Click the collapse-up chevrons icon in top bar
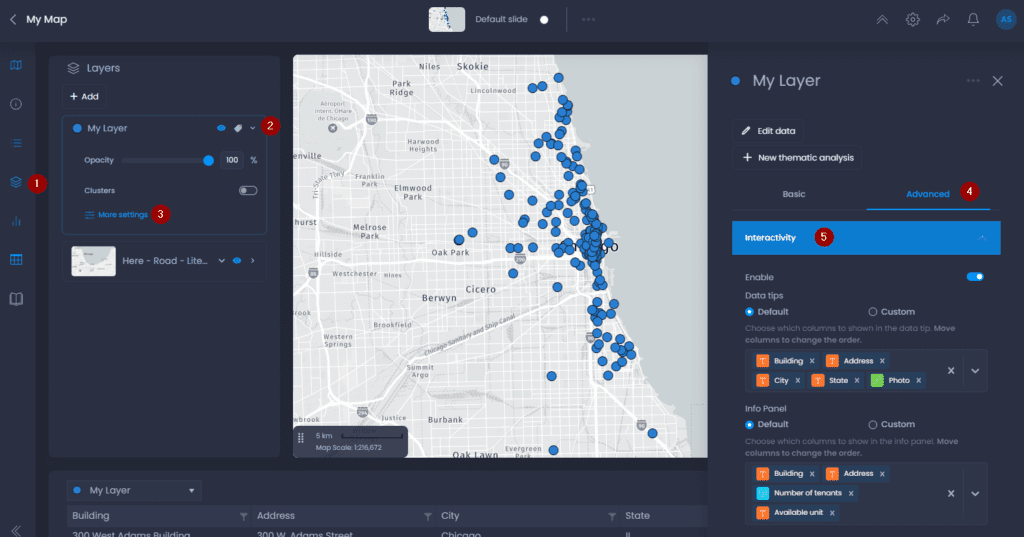Screen dimensions: 1024x537 pos(882,20)
